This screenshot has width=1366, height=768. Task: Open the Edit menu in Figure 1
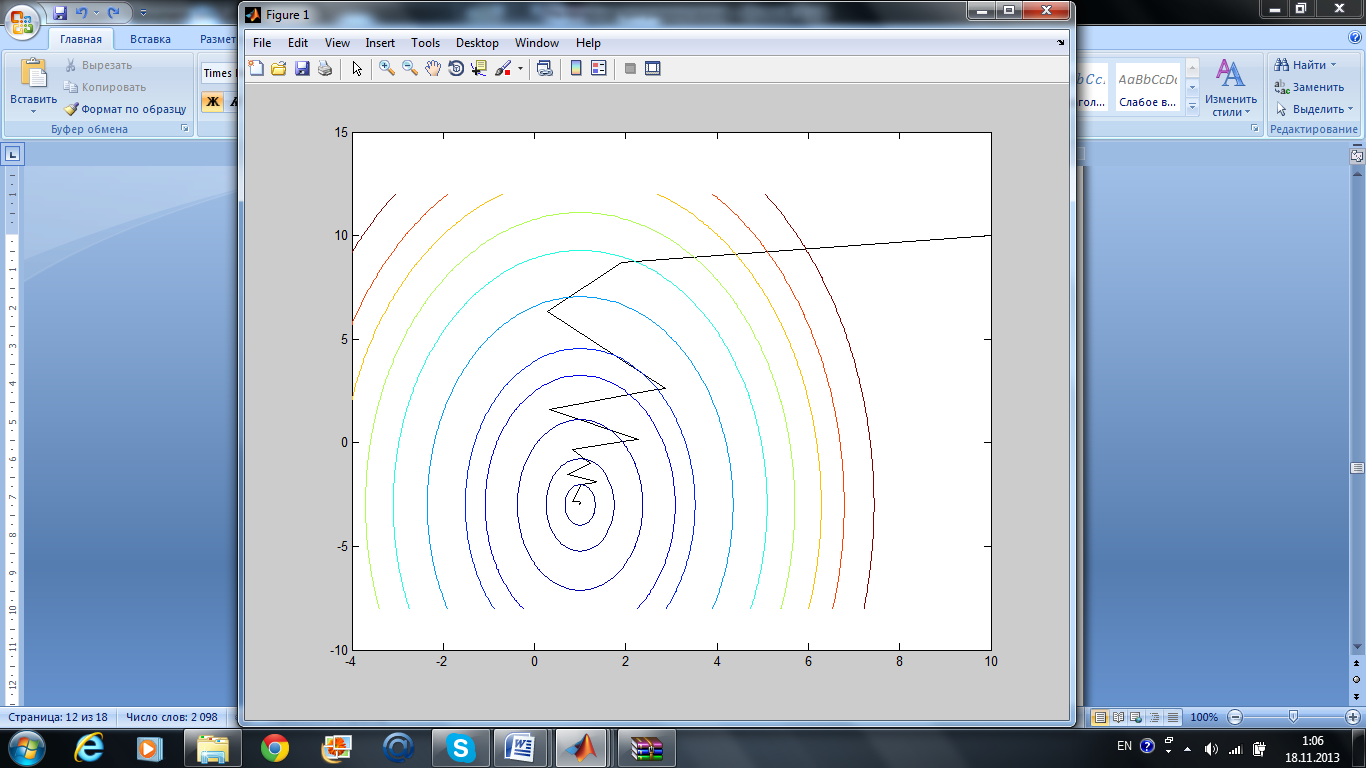coord(298,43)
